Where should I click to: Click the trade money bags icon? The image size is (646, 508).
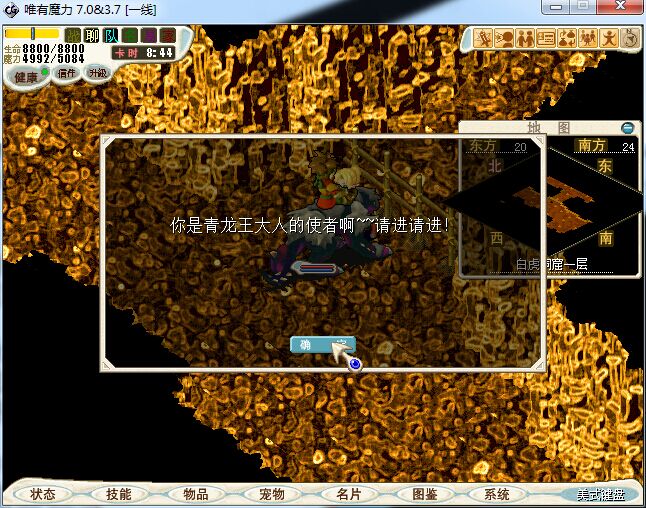[x=567, y=39]
